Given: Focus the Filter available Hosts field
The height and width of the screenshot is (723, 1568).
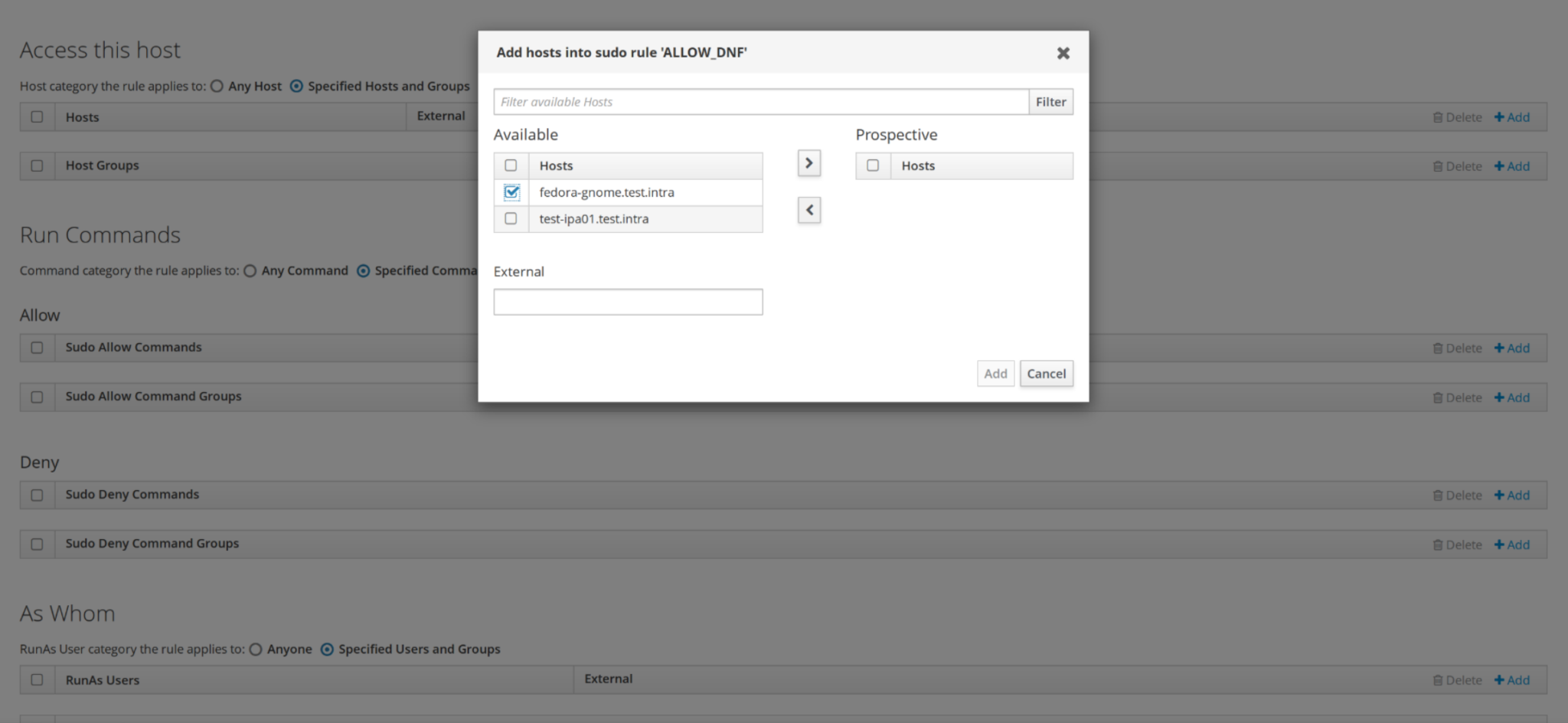Looking at the screenshot, I should coord(761,102).
